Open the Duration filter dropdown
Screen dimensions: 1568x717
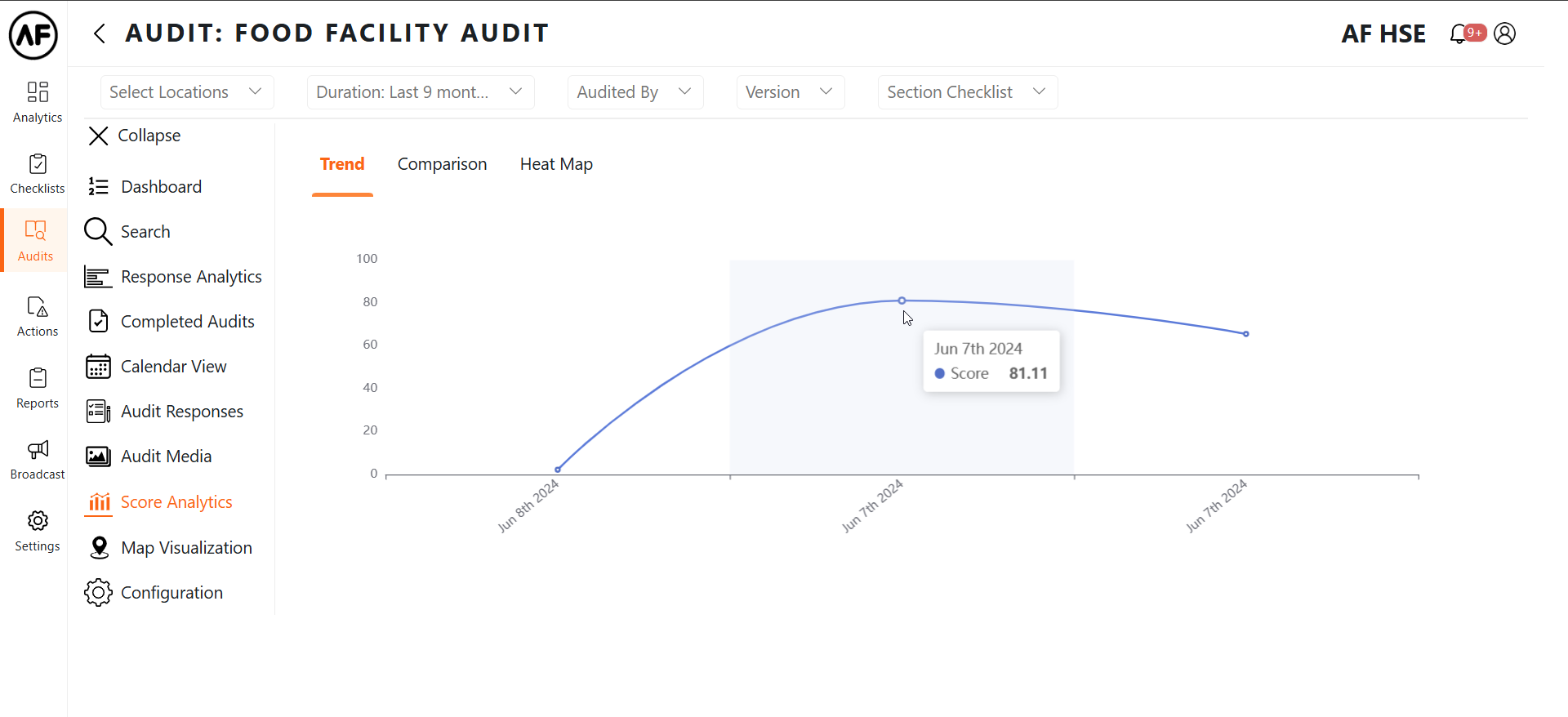420,92
